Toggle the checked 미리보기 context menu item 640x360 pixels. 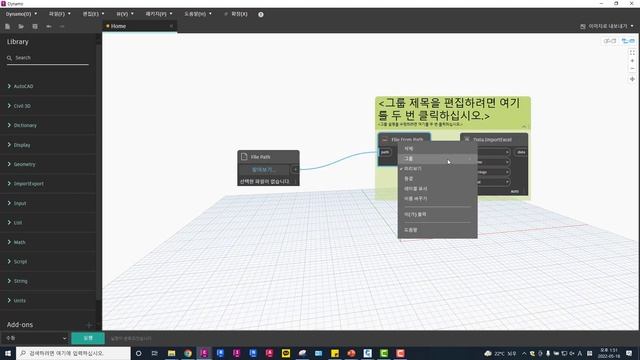[437, 169]
